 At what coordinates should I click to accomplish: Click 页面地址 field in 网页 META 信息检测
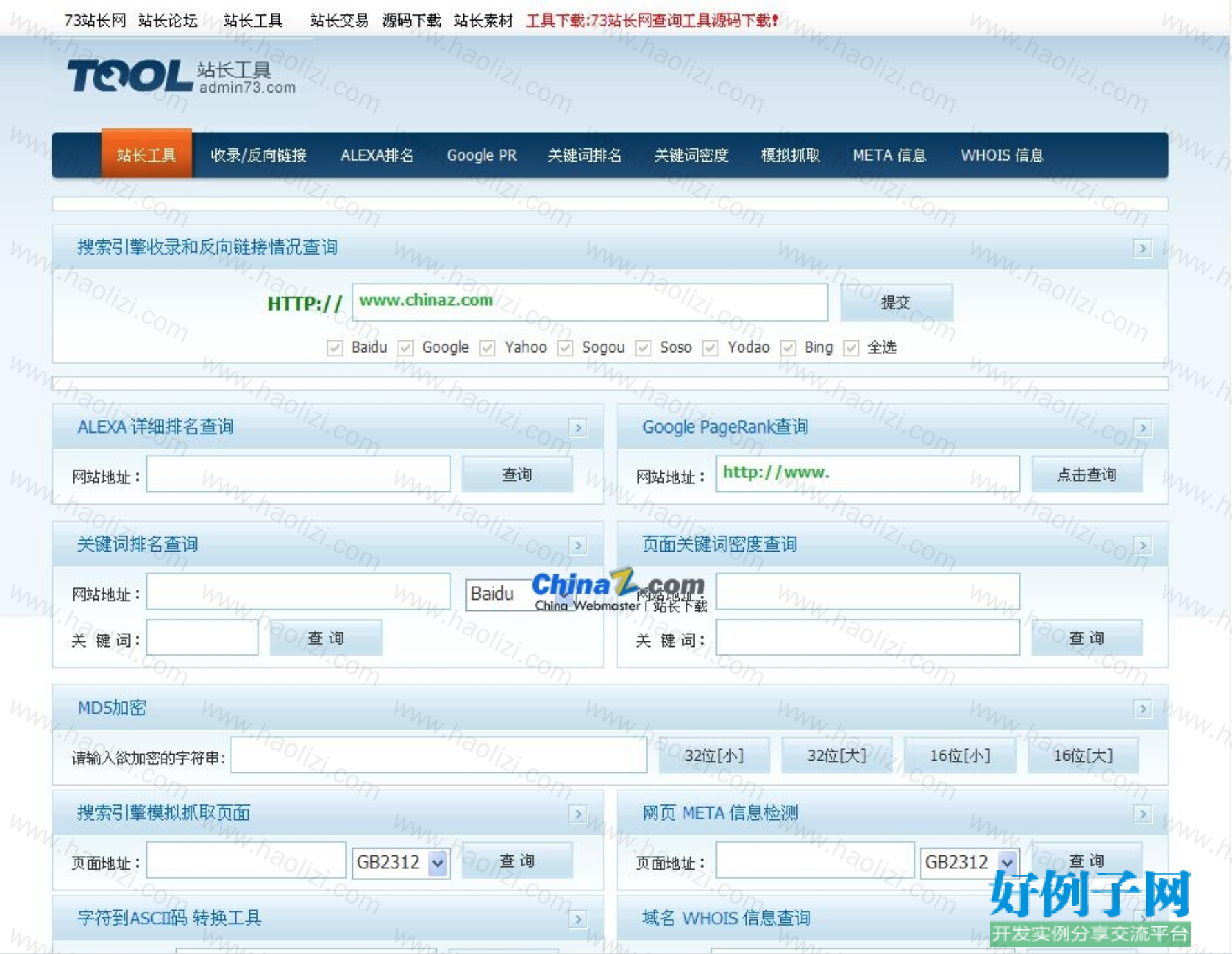click(x=815, y=861)
